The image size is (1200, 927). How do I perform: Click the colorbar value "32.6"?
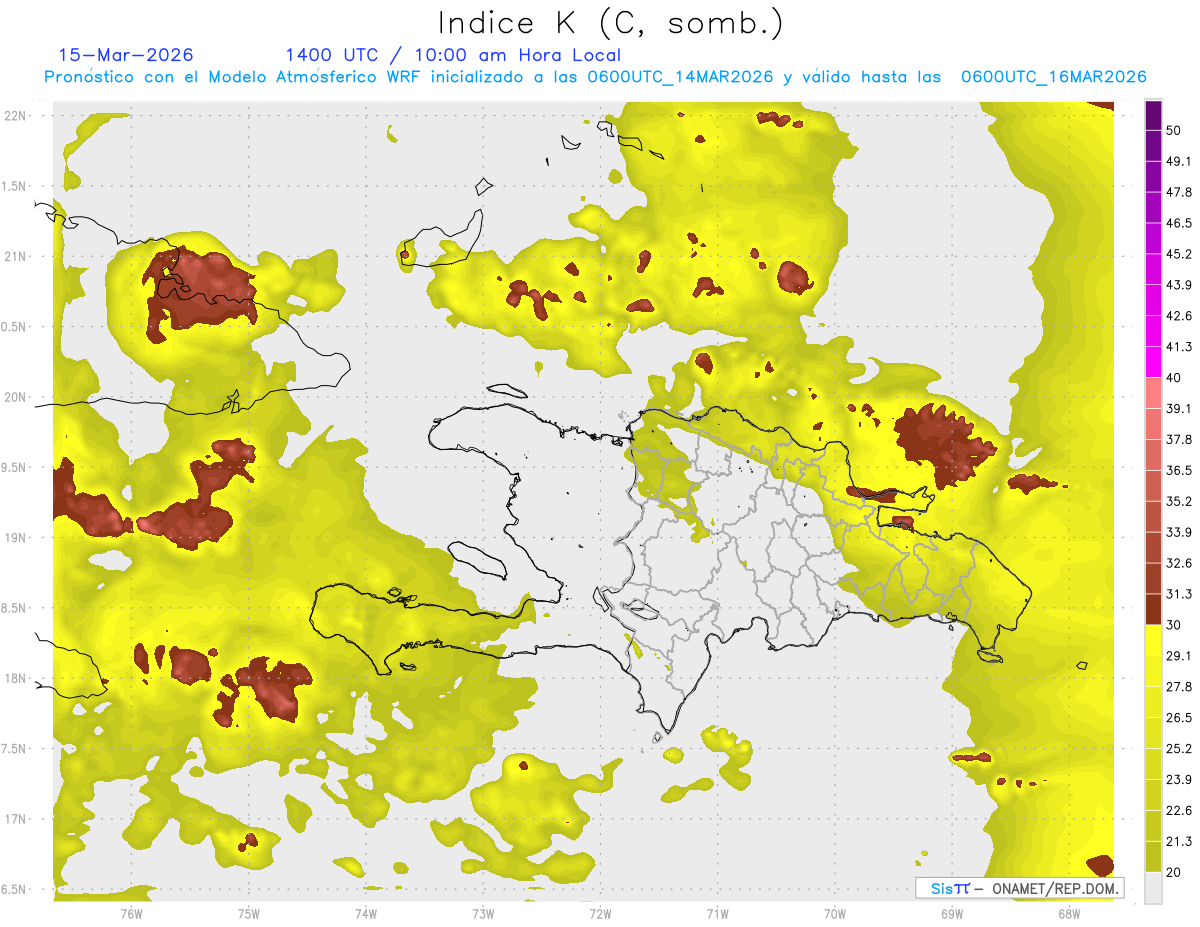click(x=1179, y=563)
